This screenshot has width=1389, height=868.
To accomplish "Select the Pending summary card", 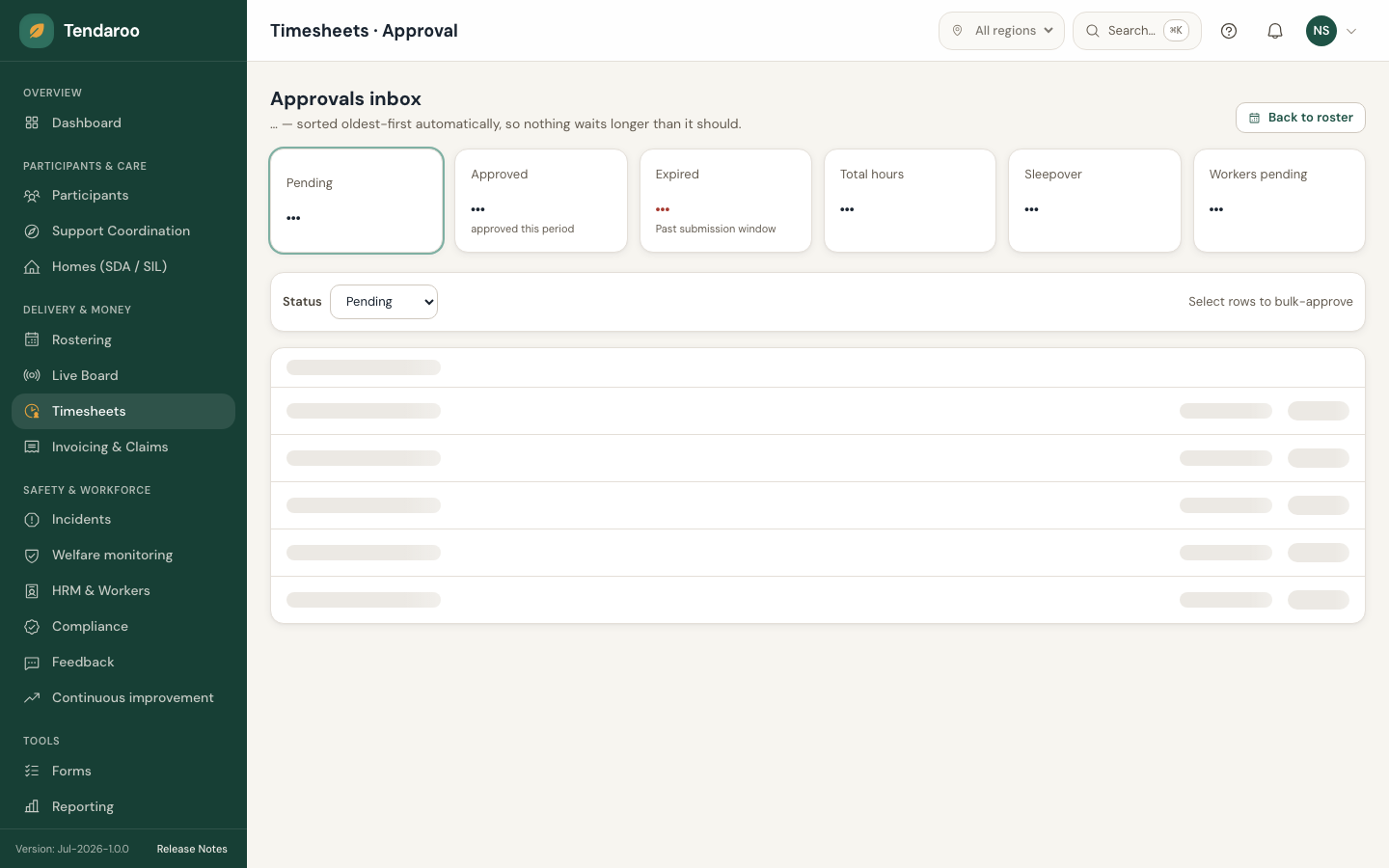I will pos(357,201).
